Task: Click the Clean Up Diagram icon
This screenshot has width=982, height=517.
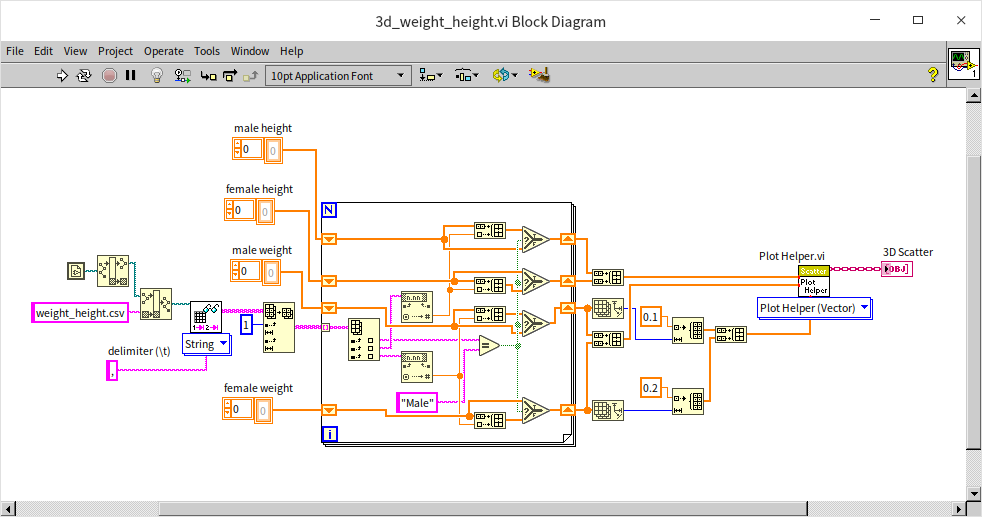Action: pos(541,75)
